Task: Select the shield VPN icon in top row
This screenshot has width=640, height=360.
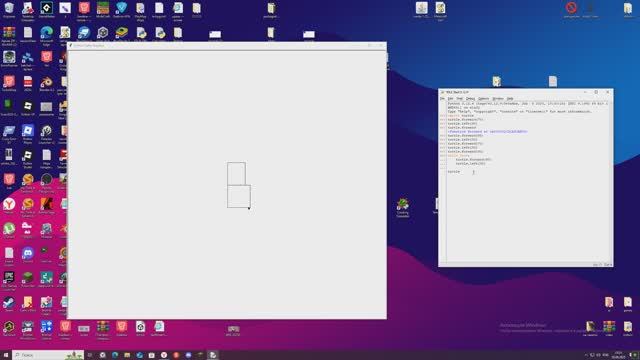Action: [121, 10]
